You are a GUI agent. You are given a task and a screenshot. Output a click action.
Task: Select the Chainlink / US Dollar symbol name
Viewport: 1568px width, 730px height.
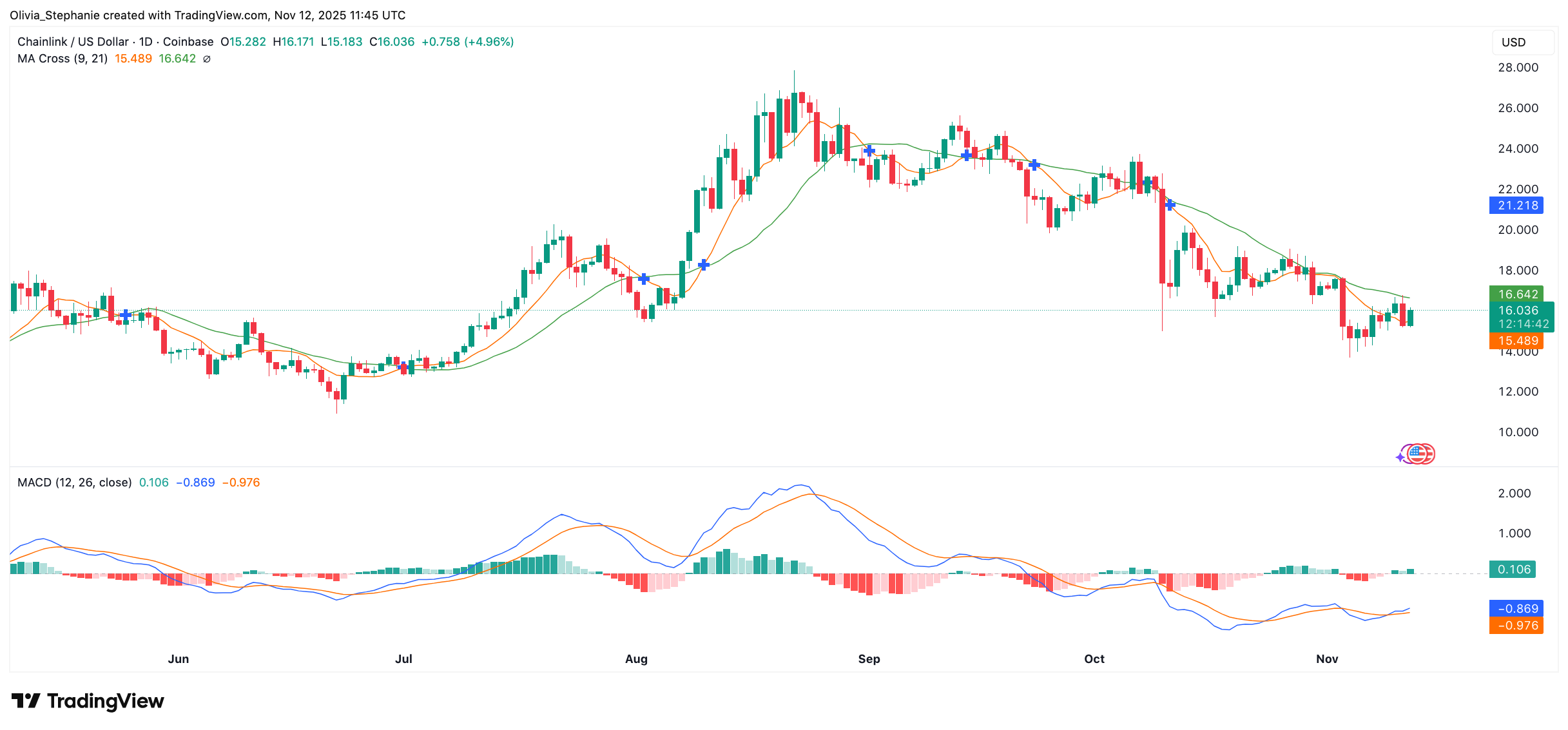[x=73, y=41]
